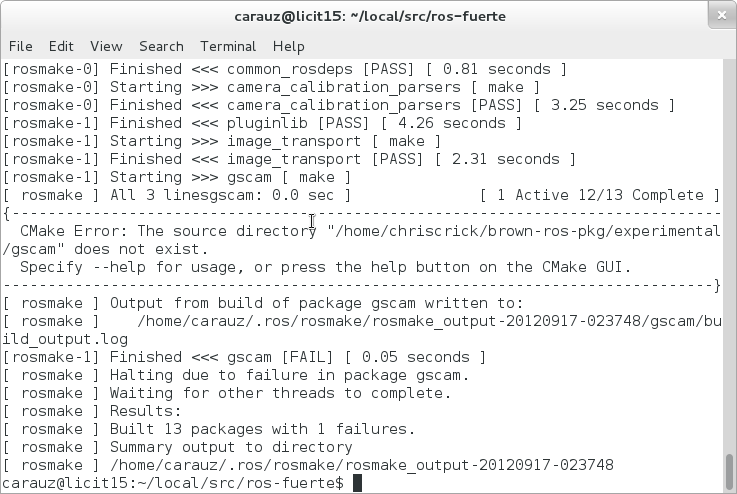
Task: Open the Edit menu
Action: (x=61, y=46)
